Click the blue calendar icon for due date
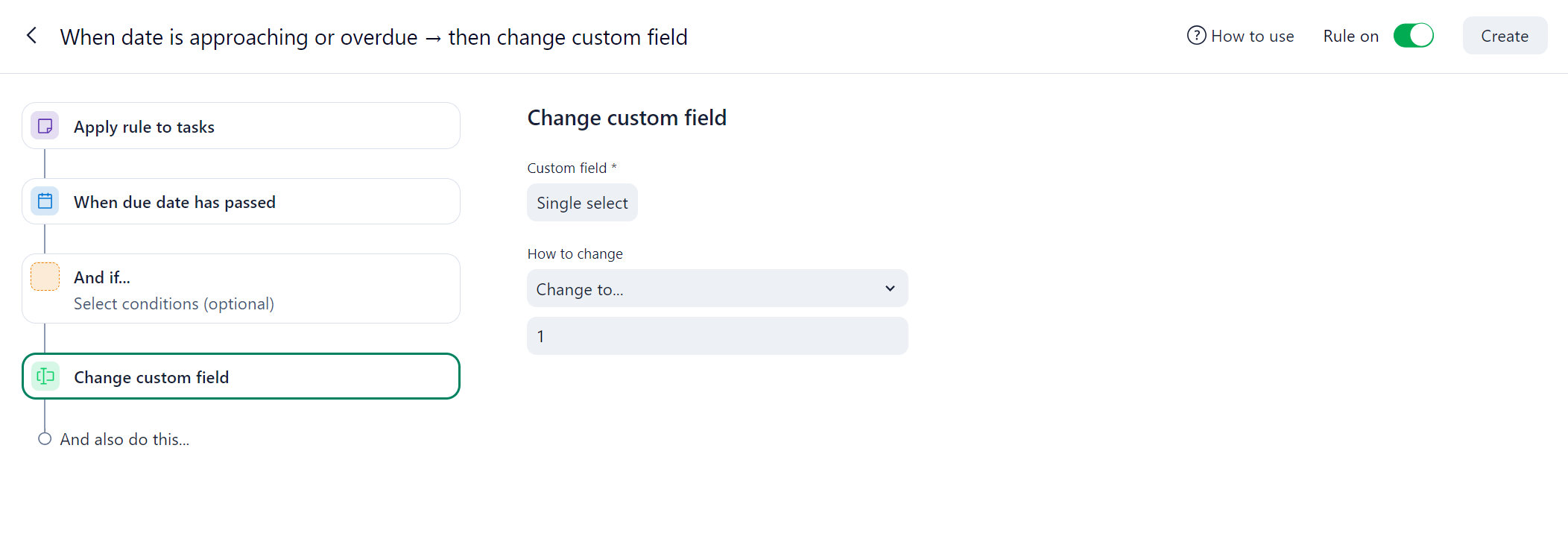 coord(45,201)
